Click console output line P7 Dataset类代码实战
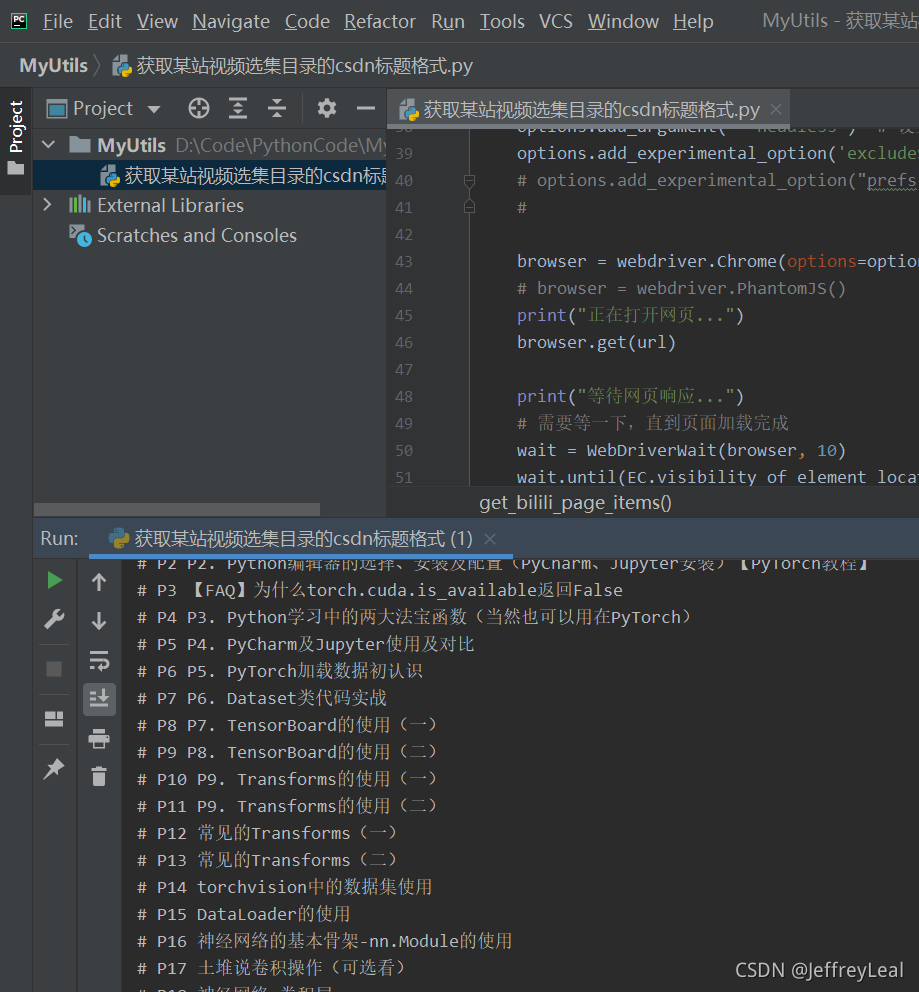Image resolution: width=919 pixels, height=992 pixels. click(x=262, y=699)
